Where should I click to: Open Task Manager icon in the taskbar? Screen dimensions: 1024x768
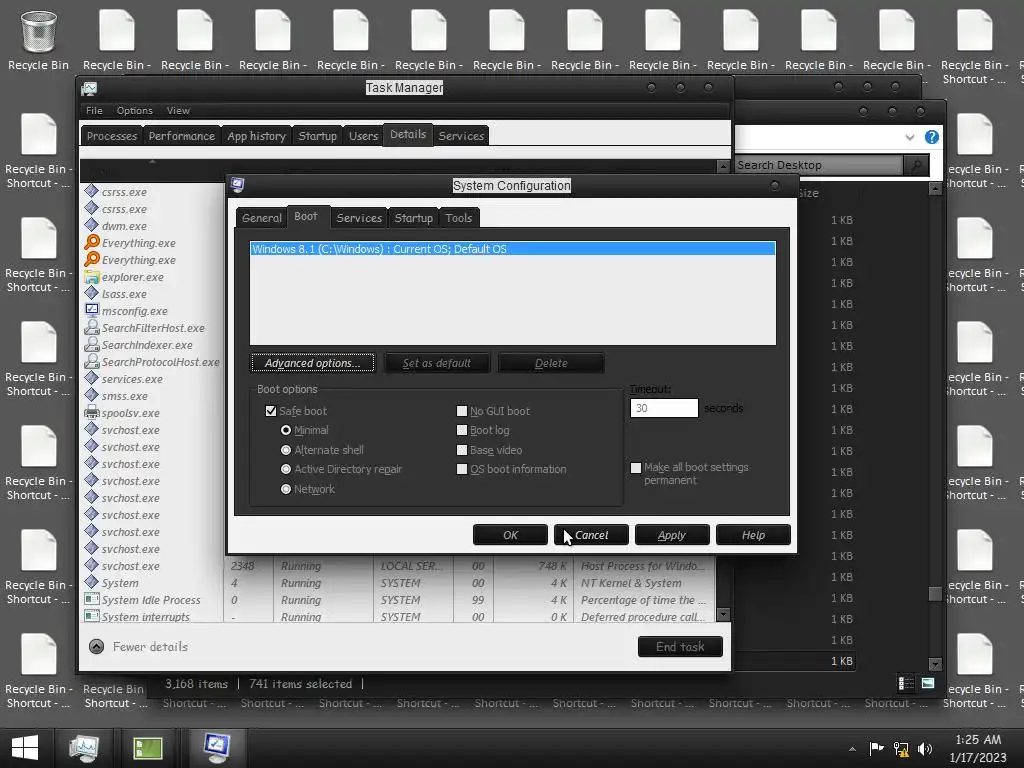(x=84, y=748)
